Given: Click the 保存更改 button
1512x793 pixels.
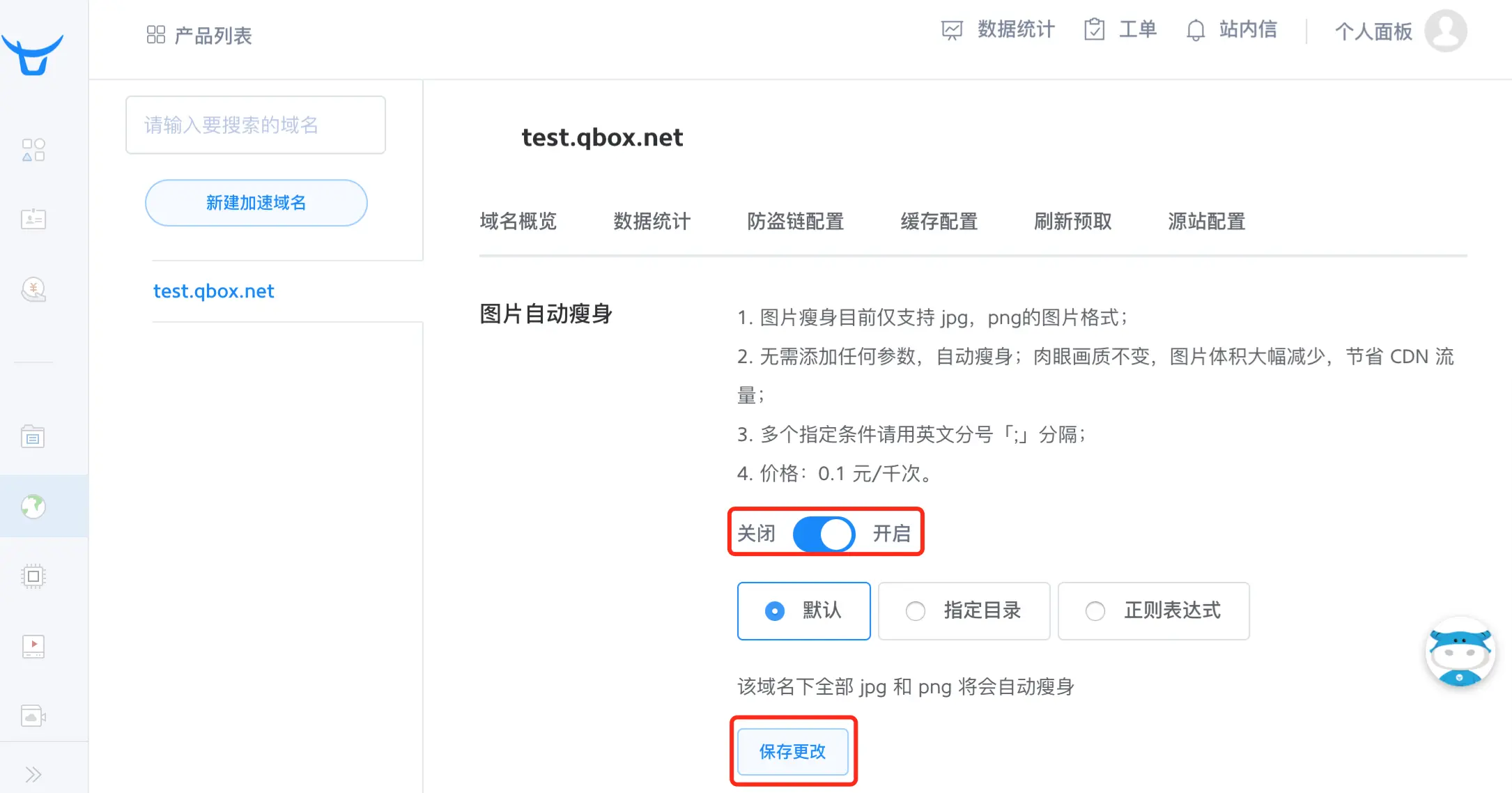Looking at the screenshot, I should tap(793, 752).
